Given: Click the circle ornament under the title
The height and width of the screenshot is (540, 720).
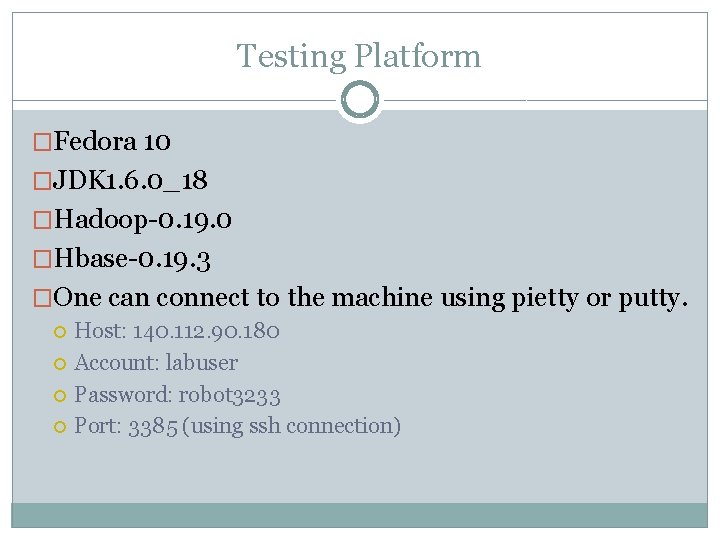Looking at the screenshot, I should (360, 99).
